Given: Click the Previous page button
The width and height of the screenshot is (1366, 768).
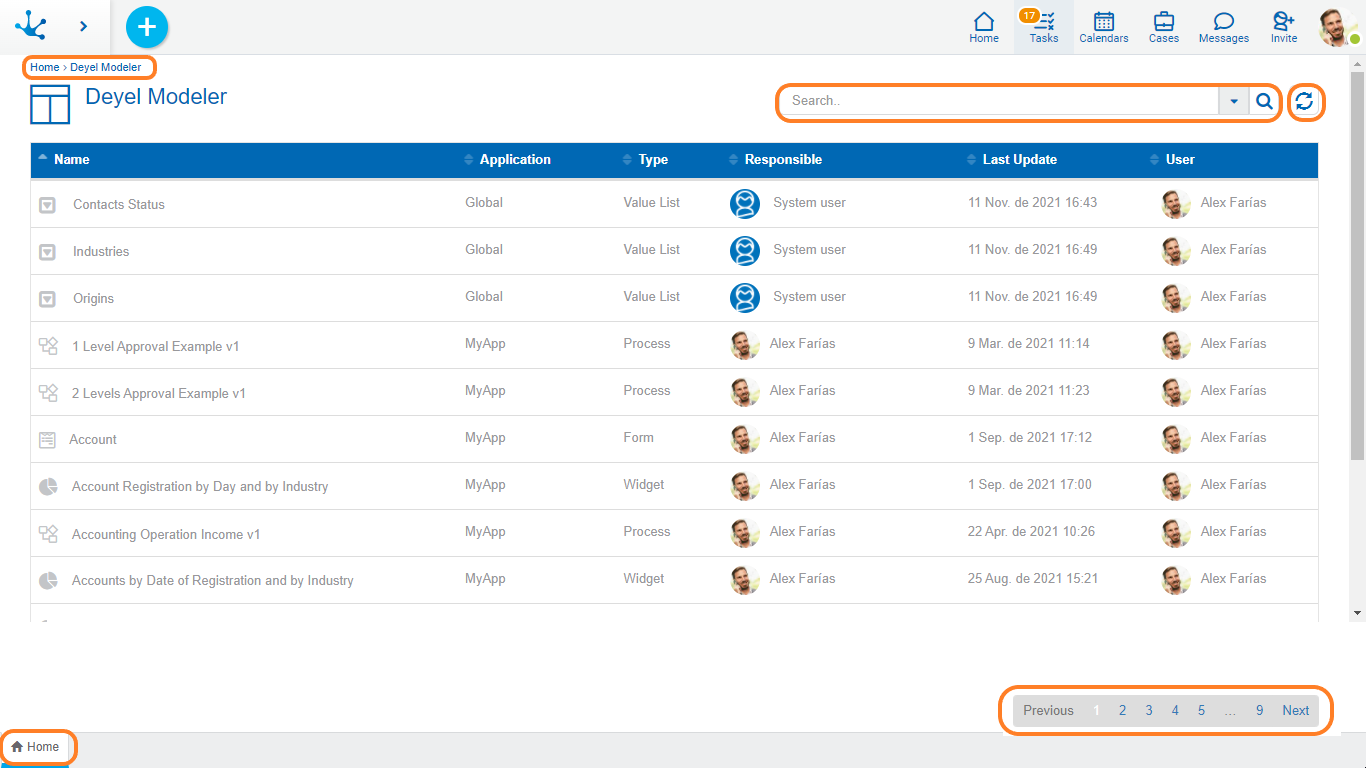Looking at the screenshot, I should point(1048,711).
